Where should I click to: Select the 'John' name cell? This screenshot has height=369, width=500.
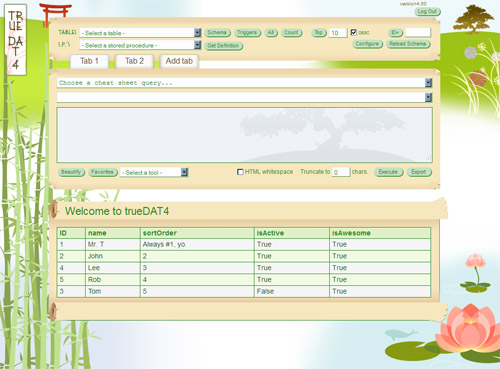113,256
